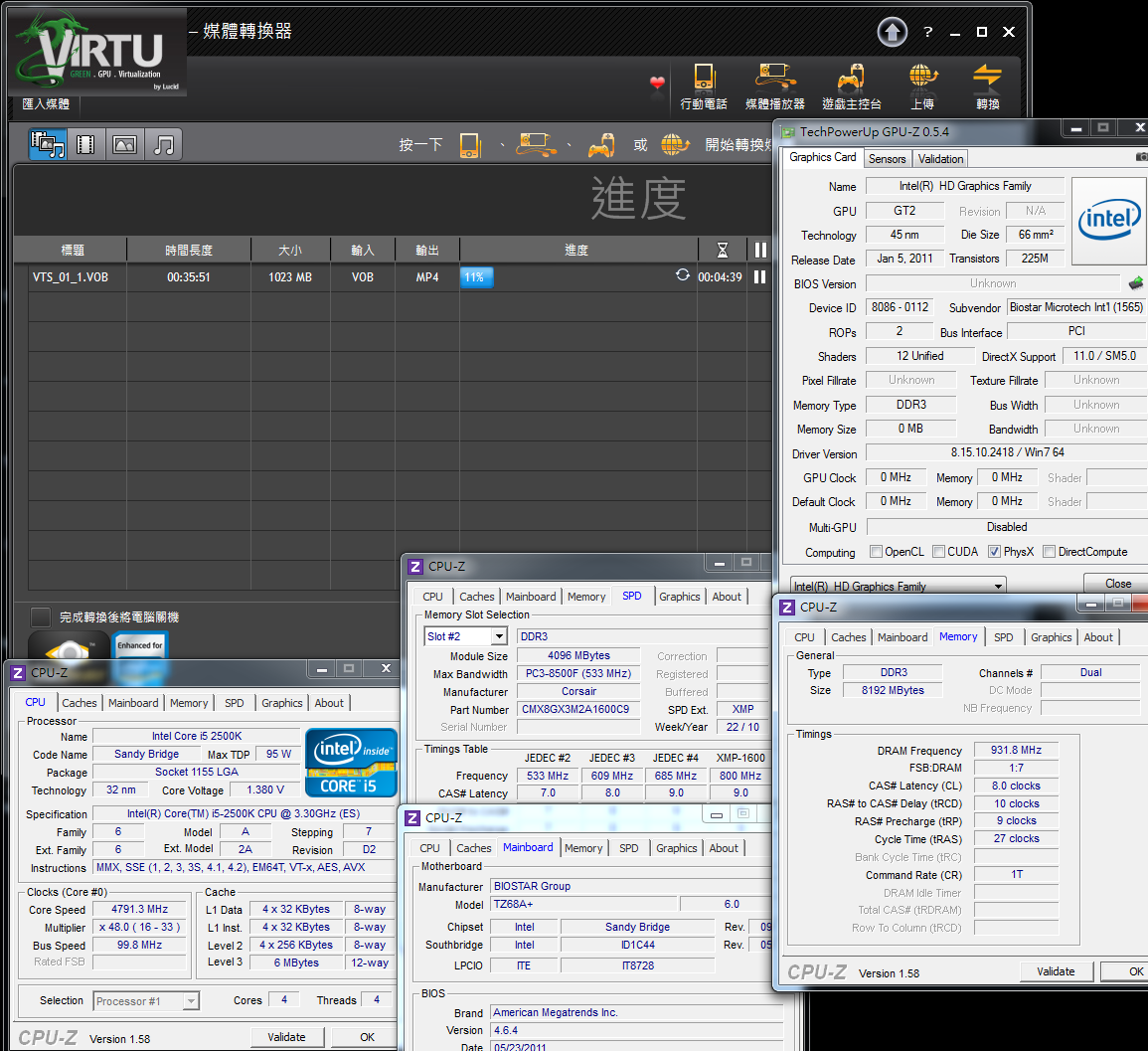The image size is (1148, 1051).
Task: Open SPD tab in the CPU-Z Mainboard window
Action: [628, 848]
